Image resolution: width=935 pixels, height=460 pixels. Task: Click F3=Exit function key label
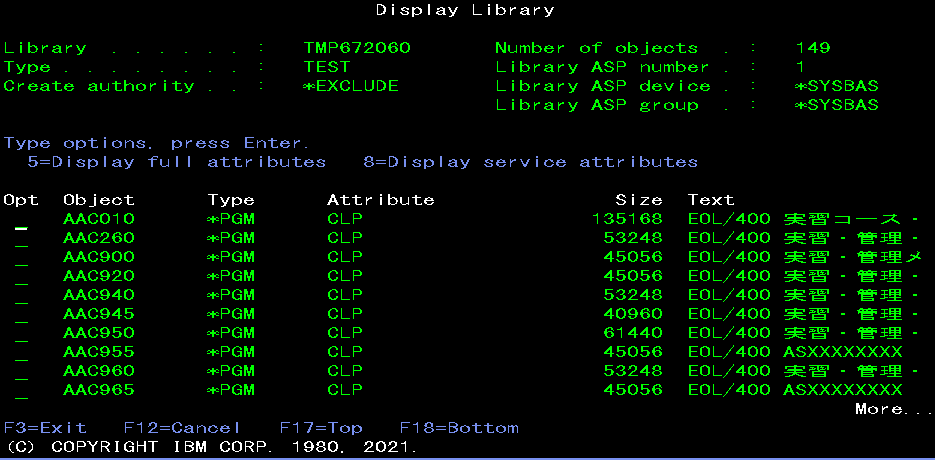pos(45,428)
